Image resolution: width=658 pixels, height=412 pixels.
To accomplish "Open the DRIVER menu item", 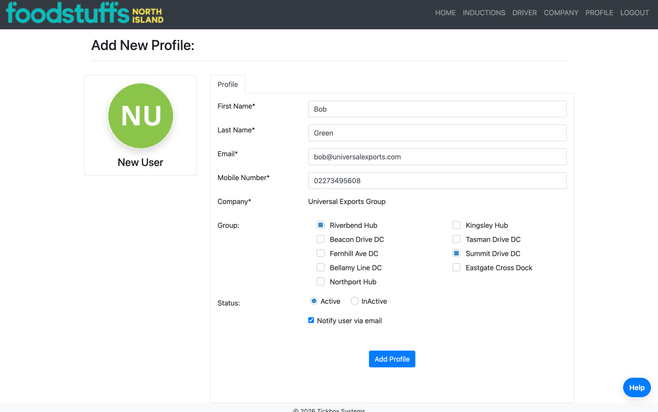I will point(525,13).
